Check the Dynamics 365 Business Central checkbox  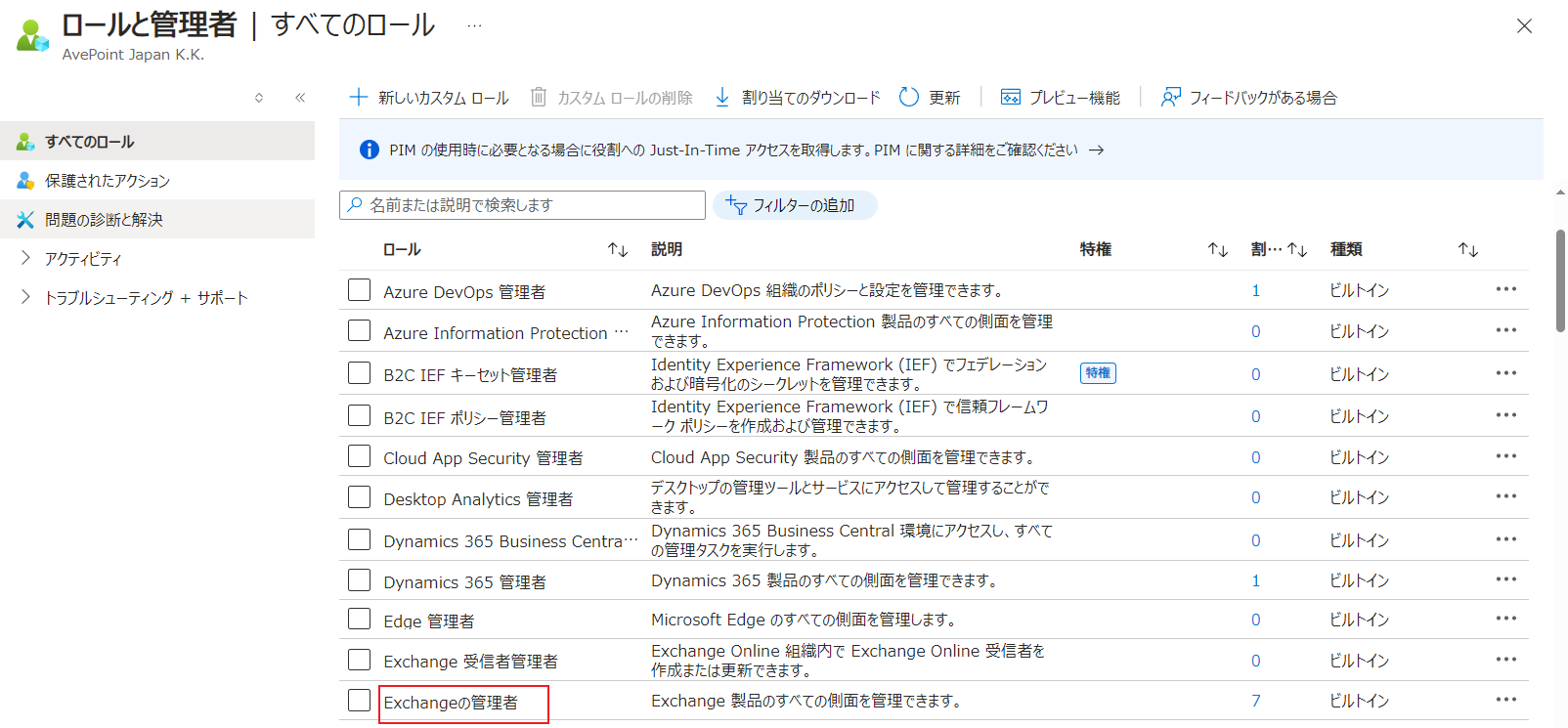360,539
